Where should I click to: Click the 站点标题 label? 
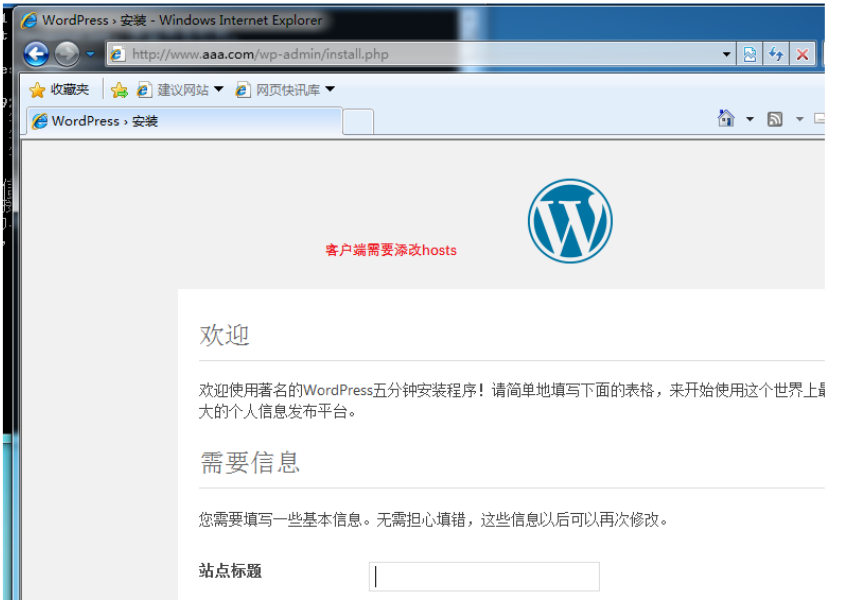tap(230, 570)
